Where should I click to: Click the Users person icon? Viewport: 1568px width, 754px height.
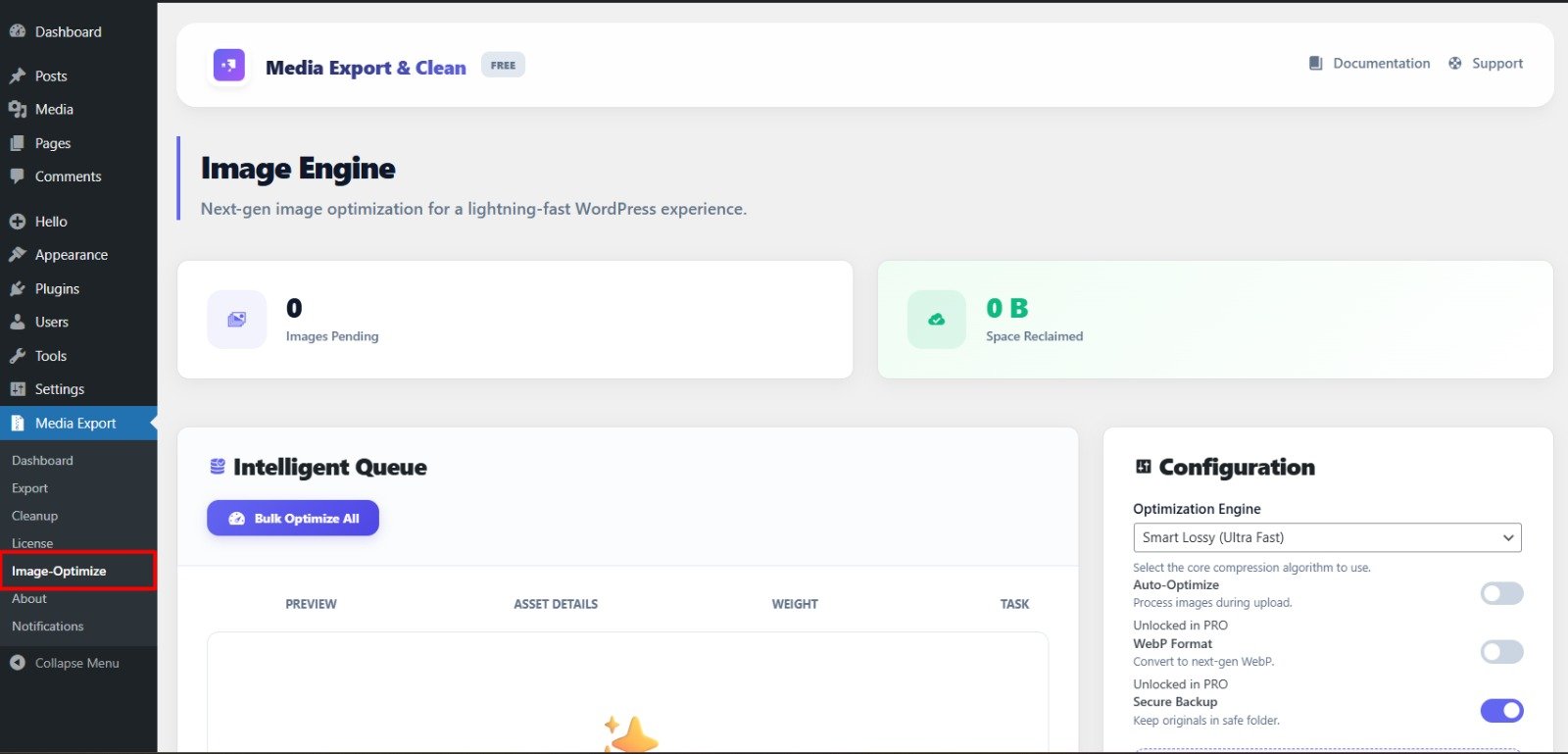pyautogui.click(x=18, y=322)
